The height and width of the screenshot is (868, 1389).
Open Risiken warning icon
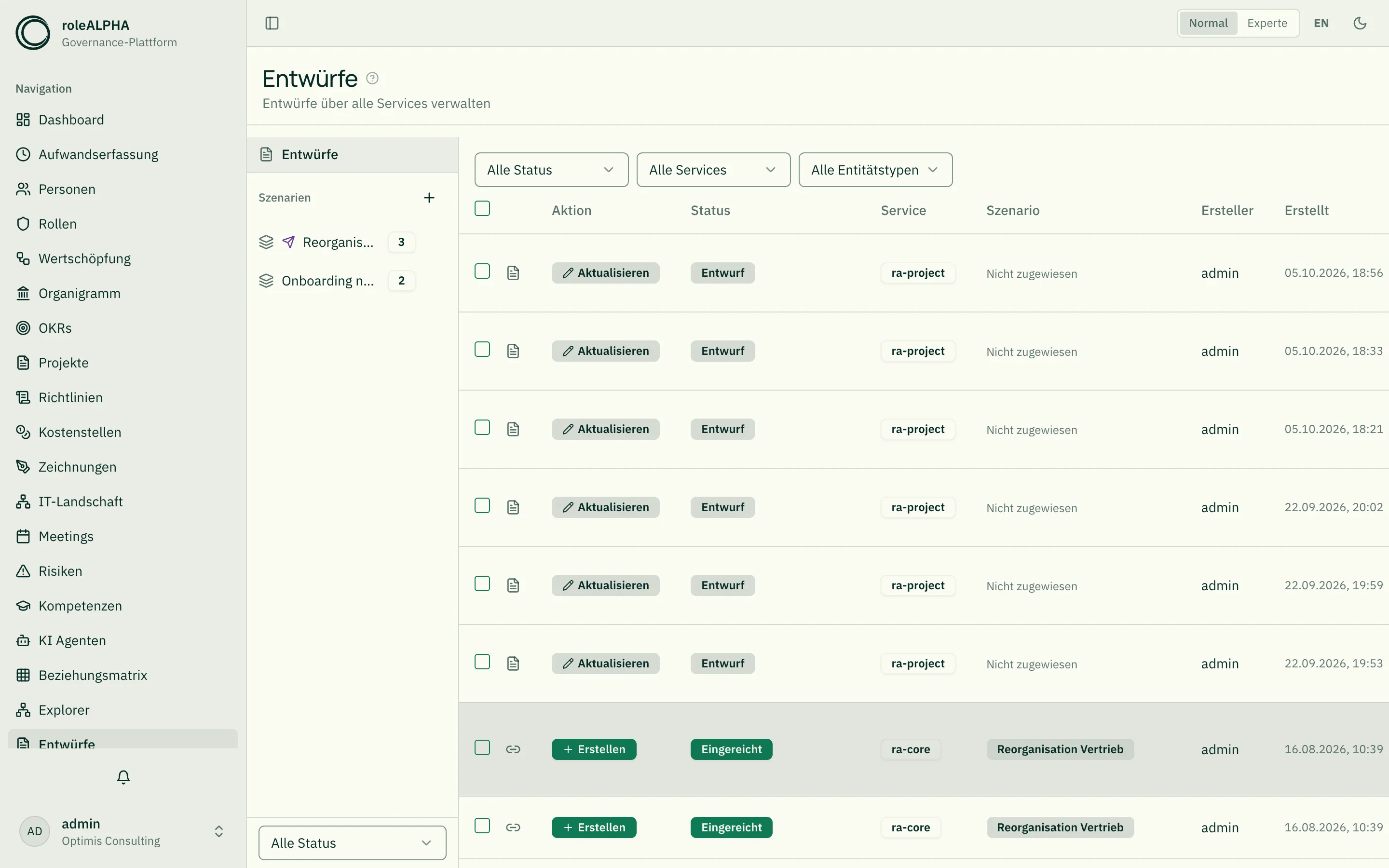(23, 570)
